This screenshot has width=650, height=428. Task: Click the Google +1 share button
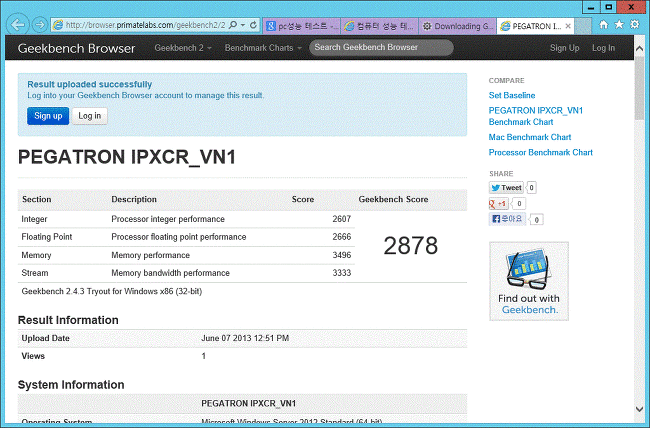[498, 204]
